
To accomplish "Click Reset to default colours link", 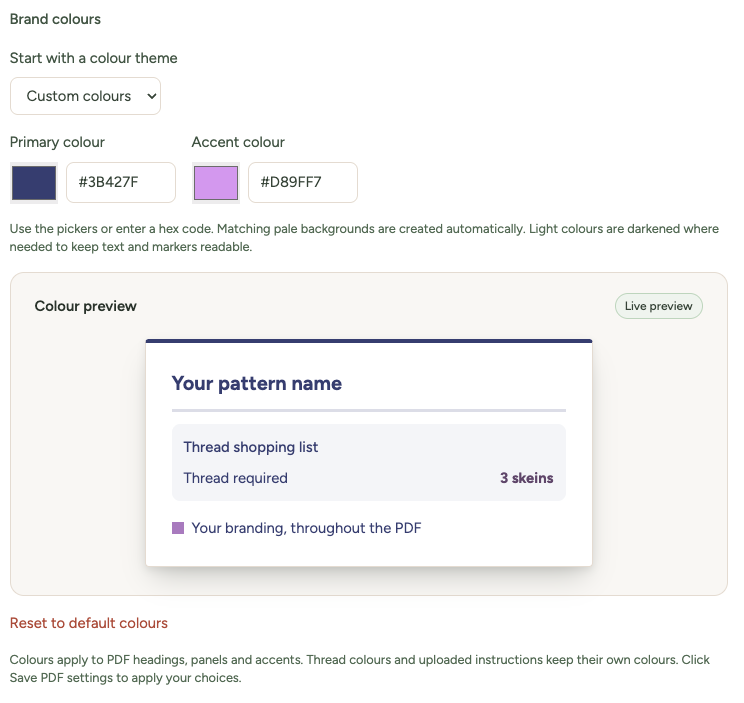I will click(x=89, y=623).
